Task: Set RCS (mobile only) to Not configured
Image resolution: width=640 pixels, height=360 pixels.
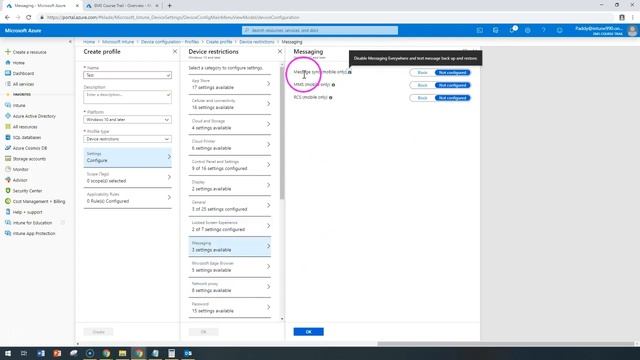Action: click(452, 98)
